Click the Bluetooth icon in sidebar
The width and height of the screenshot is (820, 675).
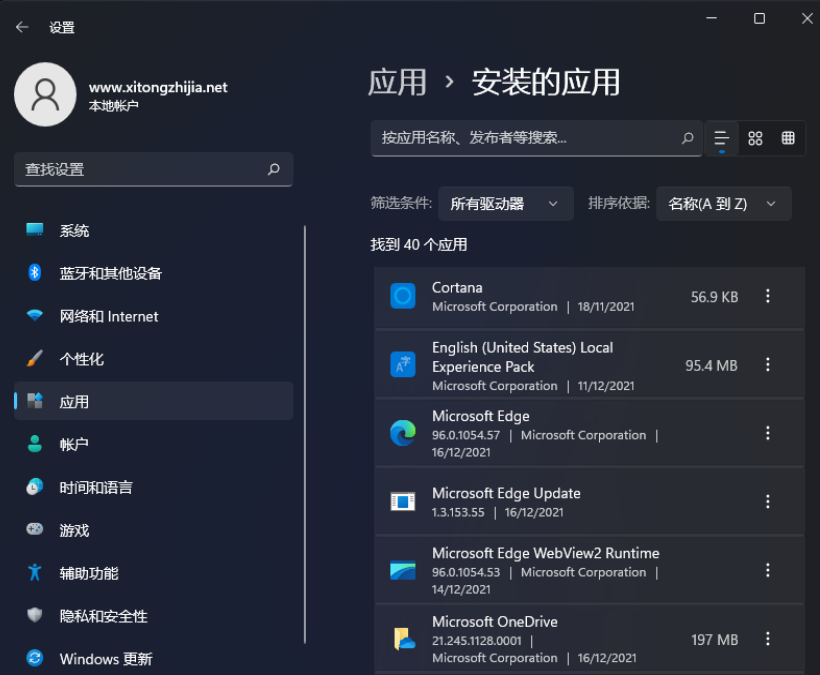coord(35,272)
